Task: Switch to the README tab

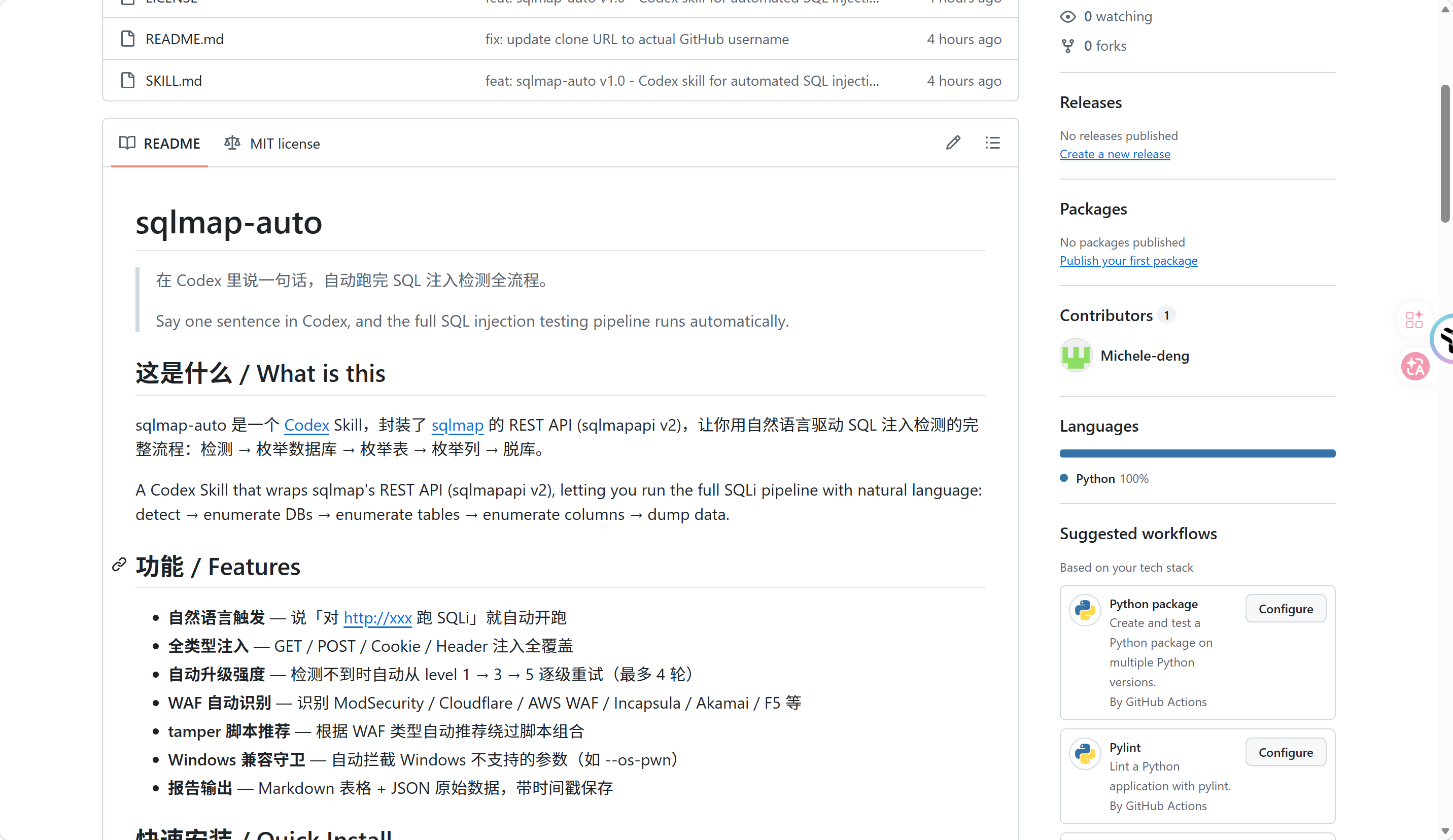Action: (159, 143)
